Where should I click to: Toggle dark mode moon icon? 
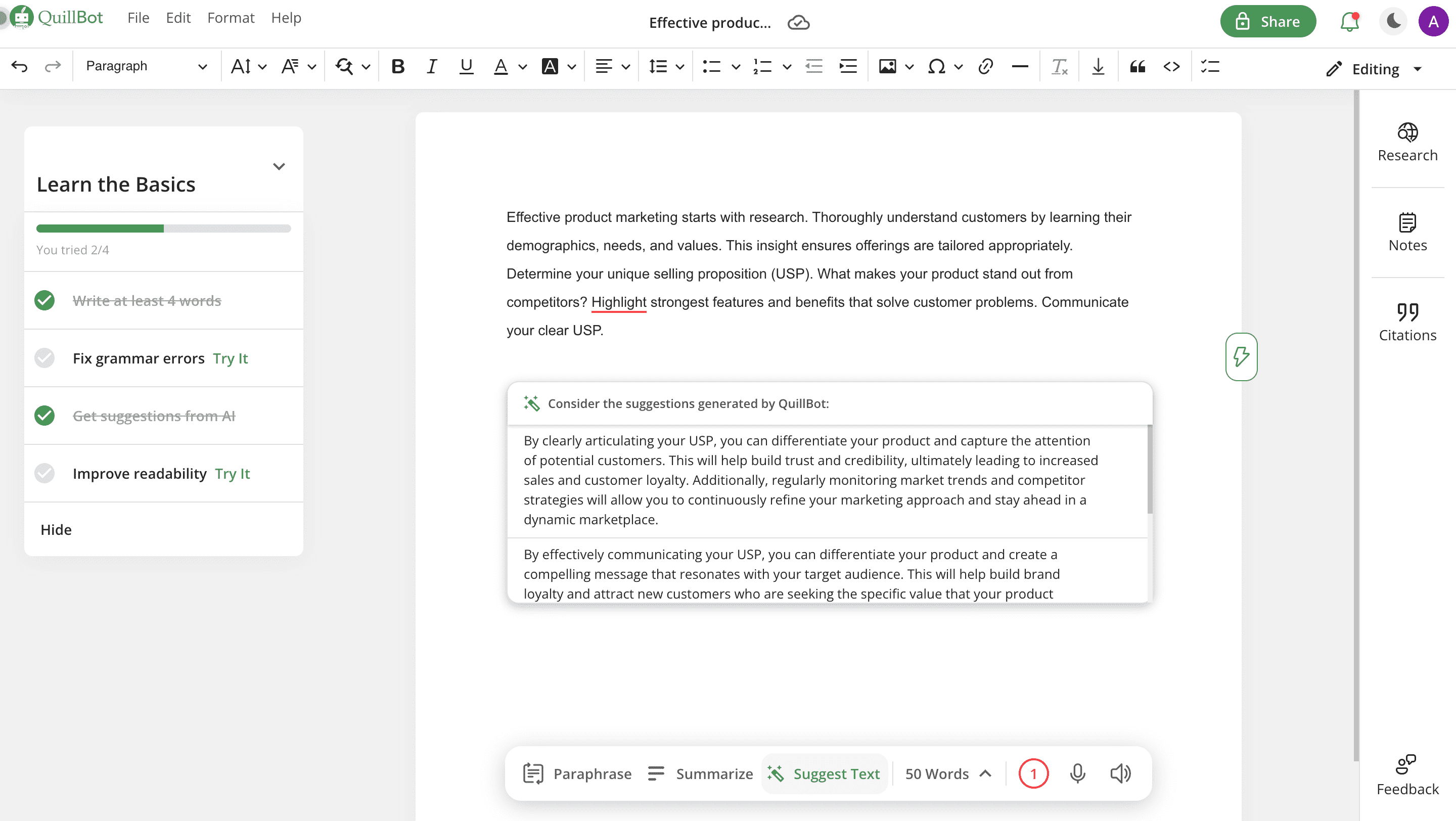[x=1393, y=22]
